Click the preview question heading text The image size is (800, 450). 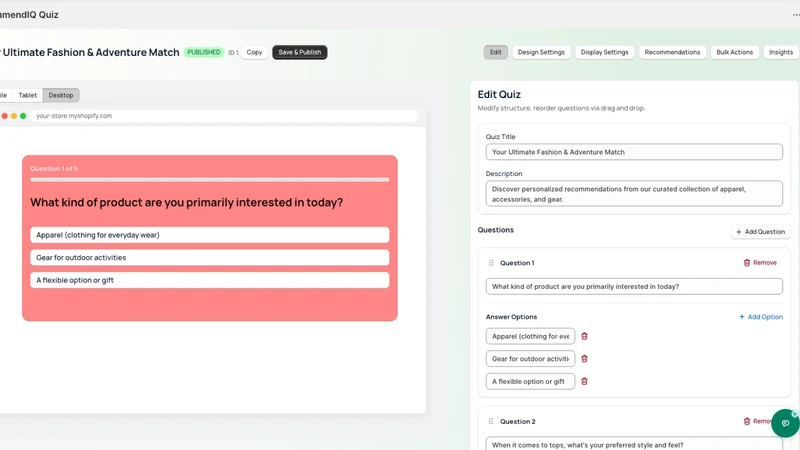tap(186, 203)
